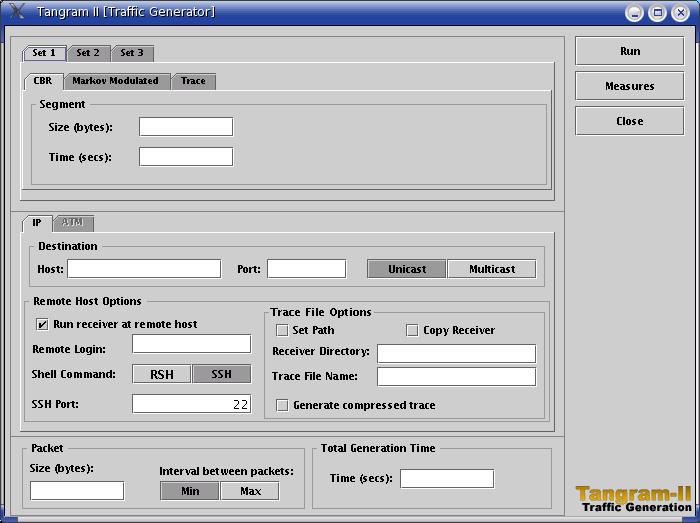Screen dimensions: 700x523
Task: Select Min interval between packets
Action: point(190,491)
